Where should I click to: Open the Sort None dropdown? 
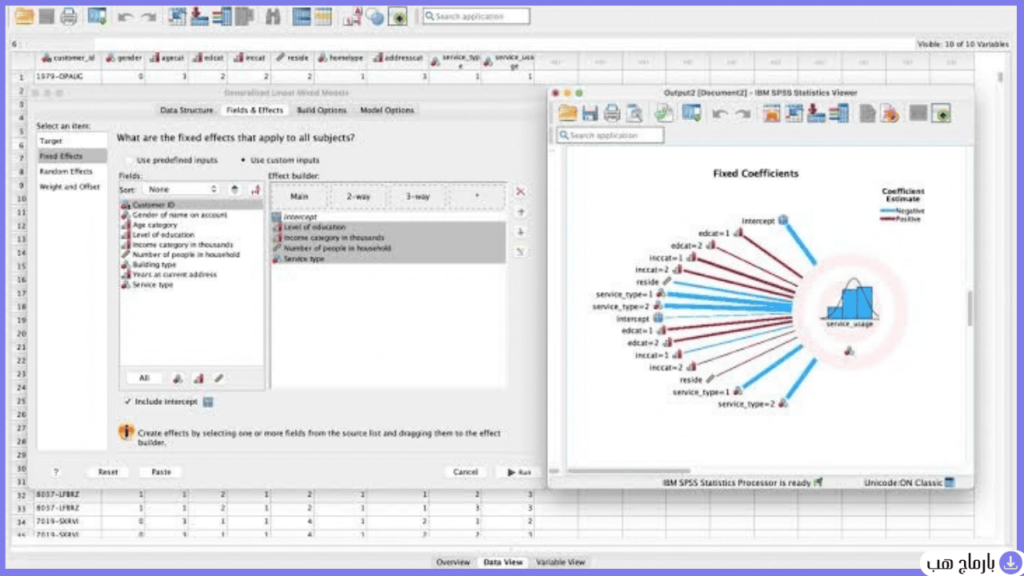coord(182,189)
